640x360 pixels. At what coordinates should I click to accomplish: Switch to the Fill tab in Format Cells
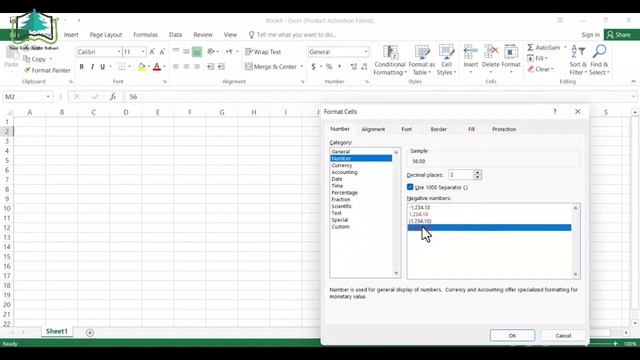pos(471,129)
